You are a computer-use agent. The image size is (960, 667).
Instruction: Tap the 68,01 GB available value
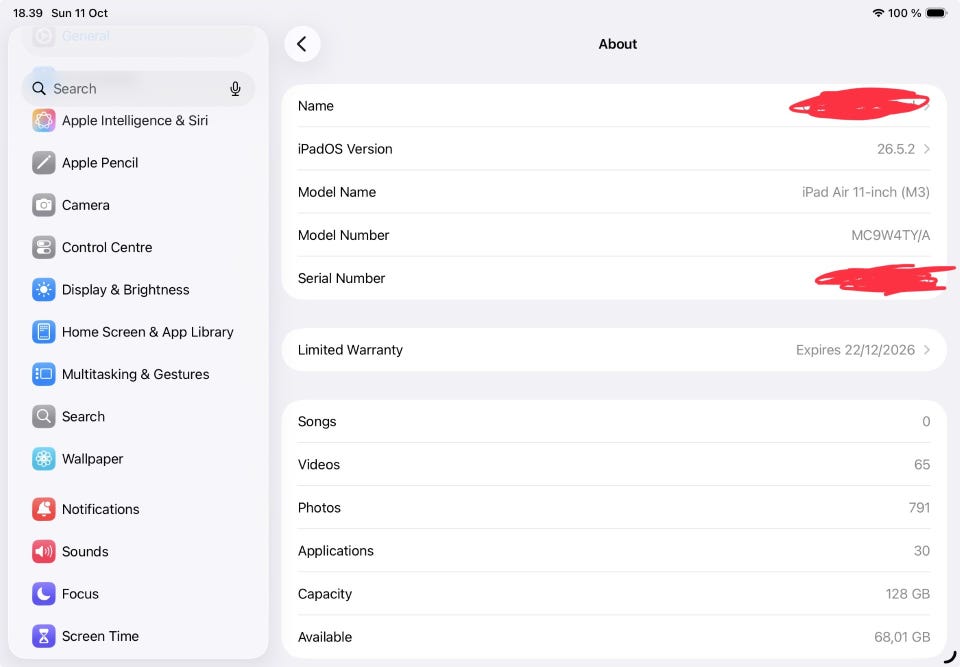[x=902, y=637]
